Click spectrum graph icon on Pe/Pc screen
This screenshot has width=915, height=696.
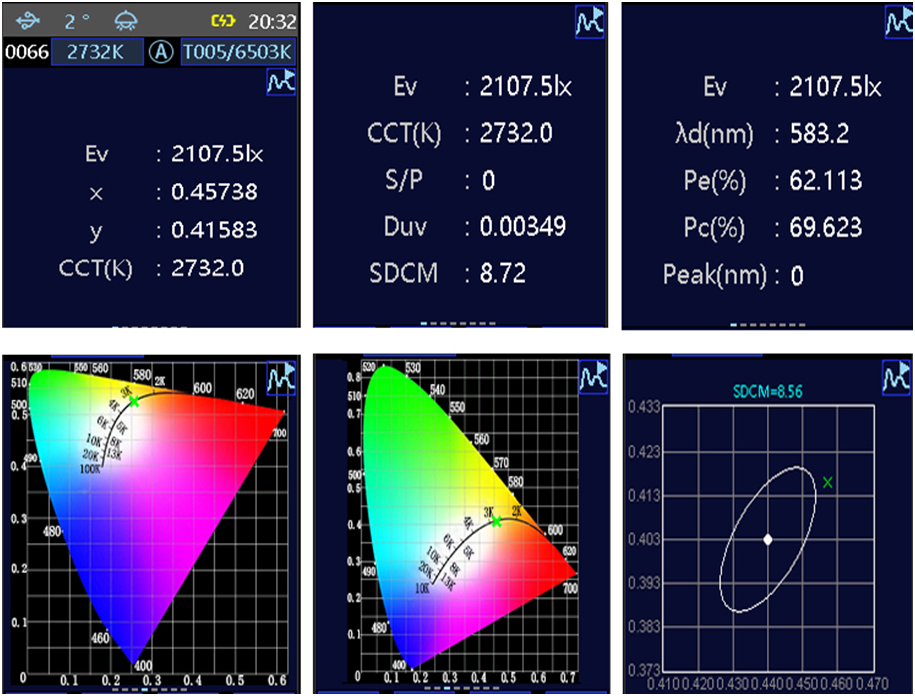point(897,21)
